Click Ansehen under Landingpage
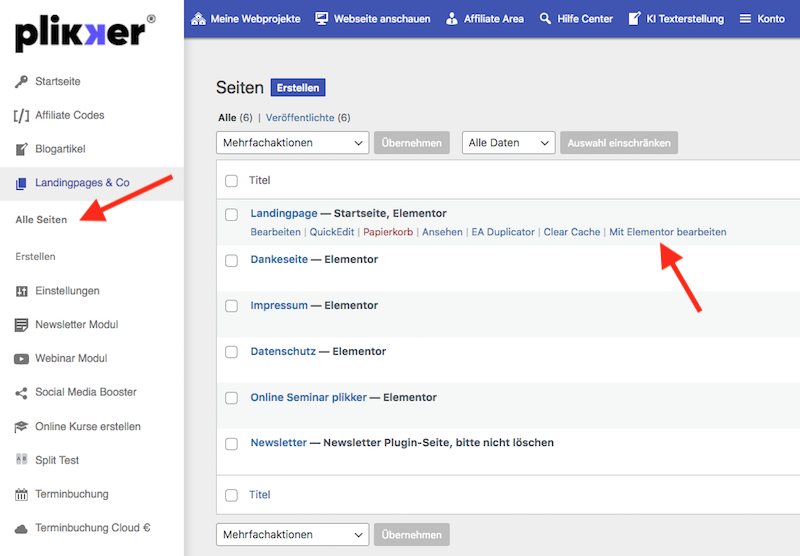The width and height of the screenshot is (800, 556). point(442,232)
